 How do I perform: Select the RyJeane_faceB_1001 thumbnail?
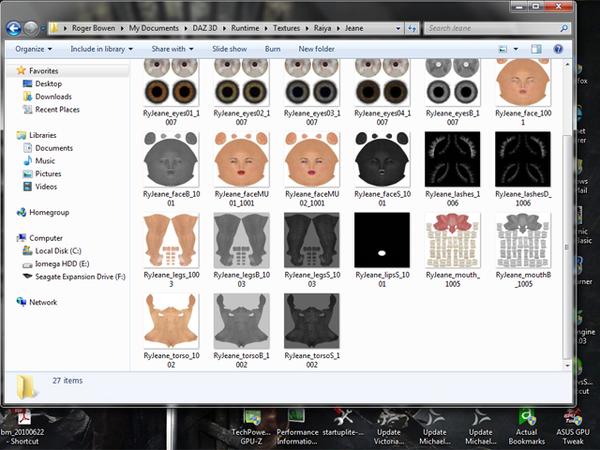[x=171, y=159]
